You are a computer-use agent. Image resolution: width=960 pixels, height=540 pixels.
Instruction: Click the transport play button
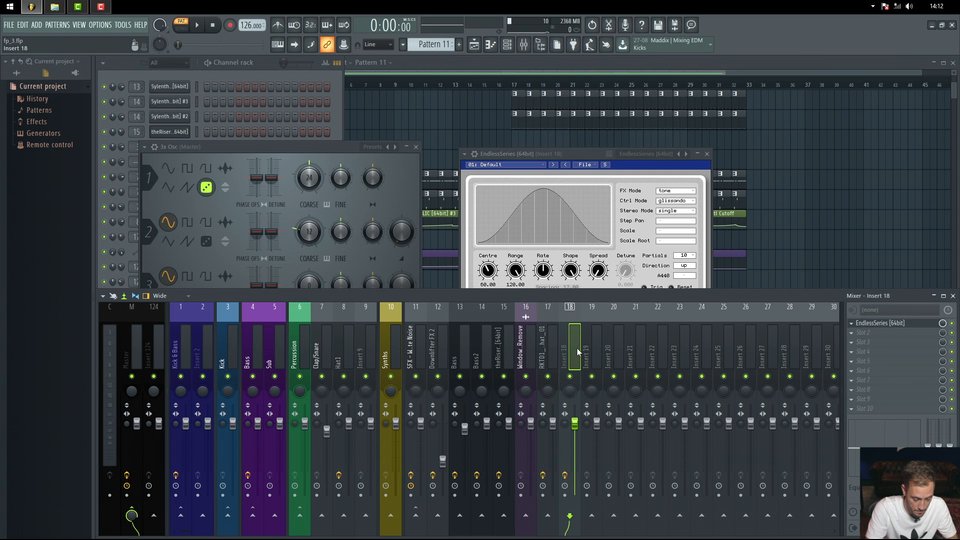[197, 25]
